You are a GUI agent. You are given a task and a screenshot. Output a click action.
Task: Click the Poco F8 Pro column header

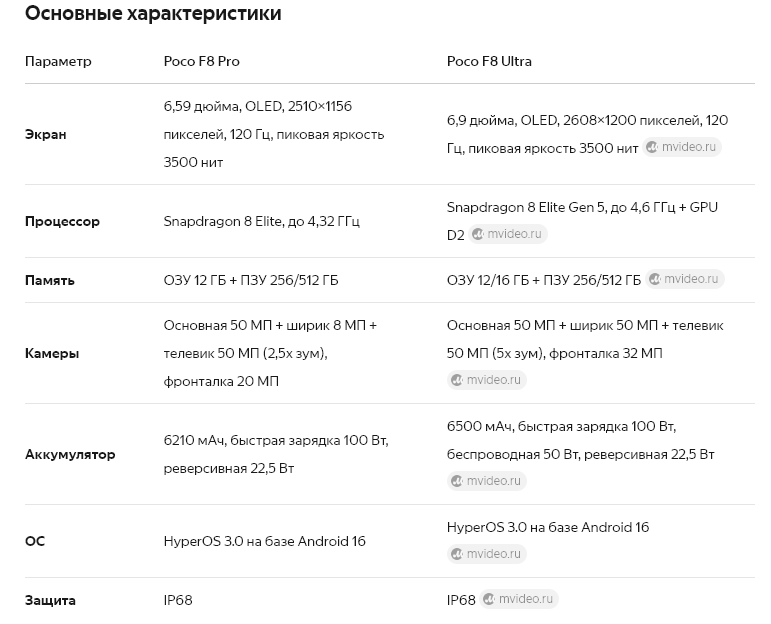coord(201,61)
